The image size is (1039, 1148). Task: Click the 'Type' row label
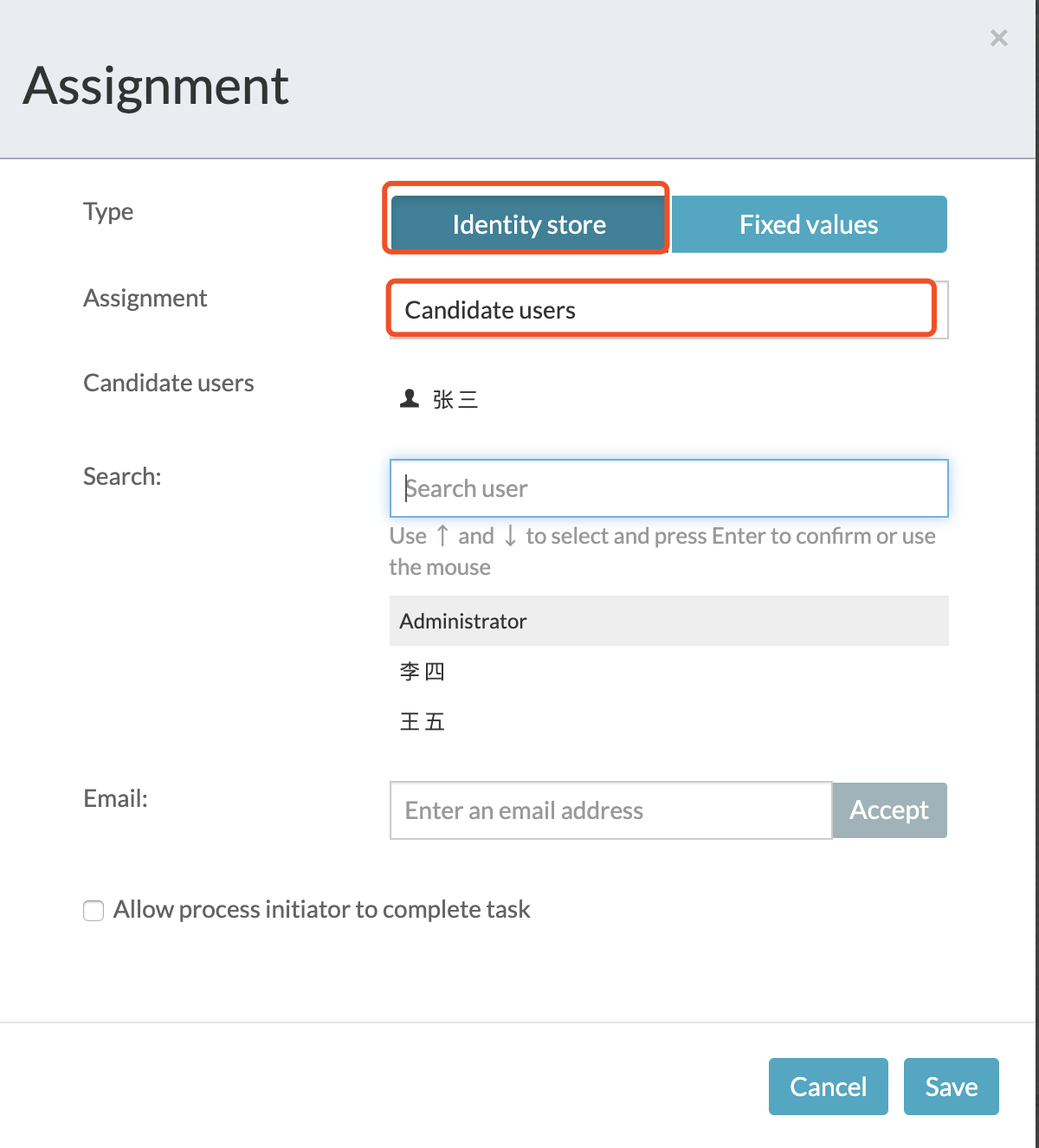(x=108, y=211)
